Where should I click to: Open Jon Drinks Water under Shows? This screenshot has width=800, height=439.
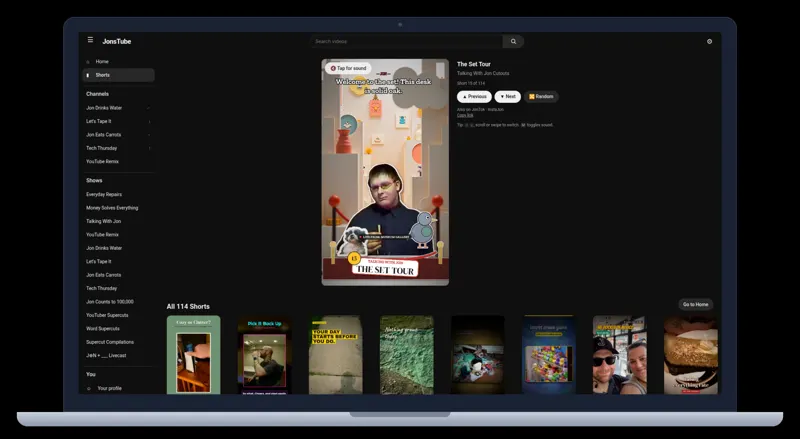click(104, 248)
